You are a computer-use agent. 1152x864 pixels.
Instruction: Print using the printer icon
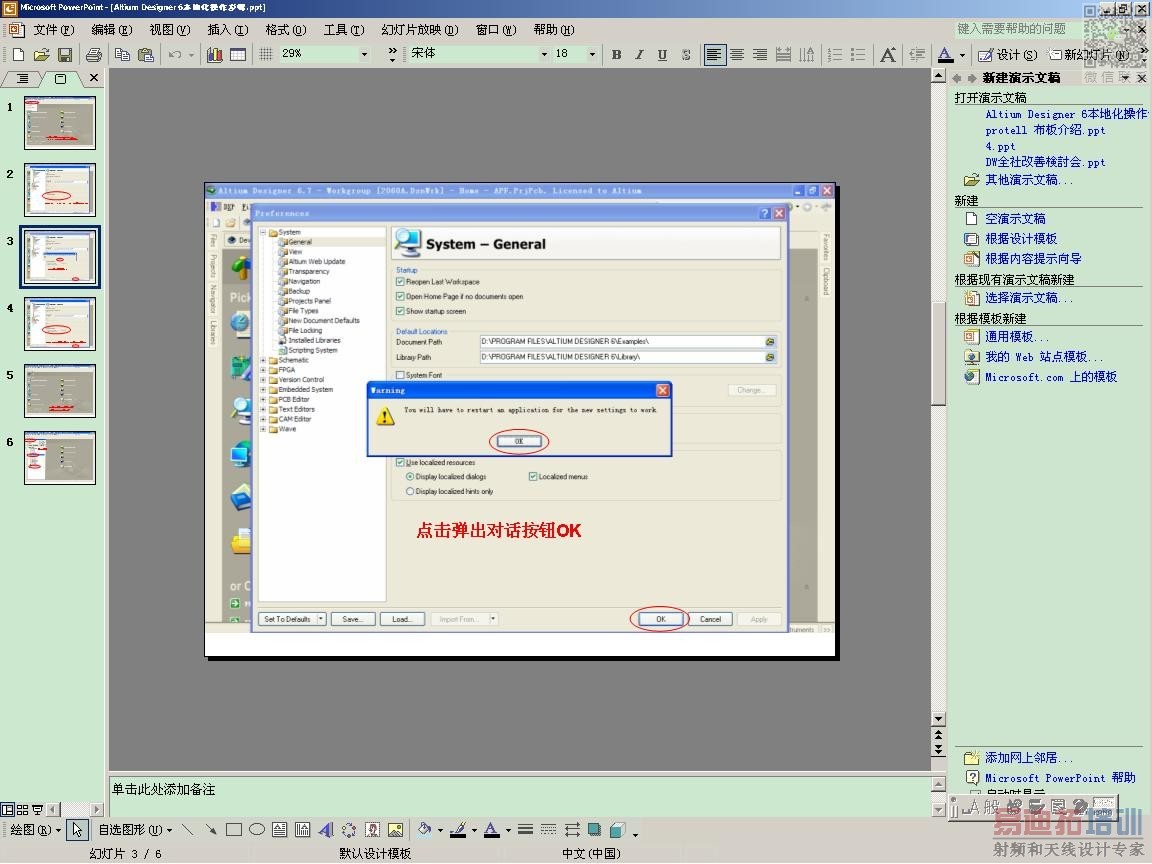pyautogui.click(x=94, y=54)
